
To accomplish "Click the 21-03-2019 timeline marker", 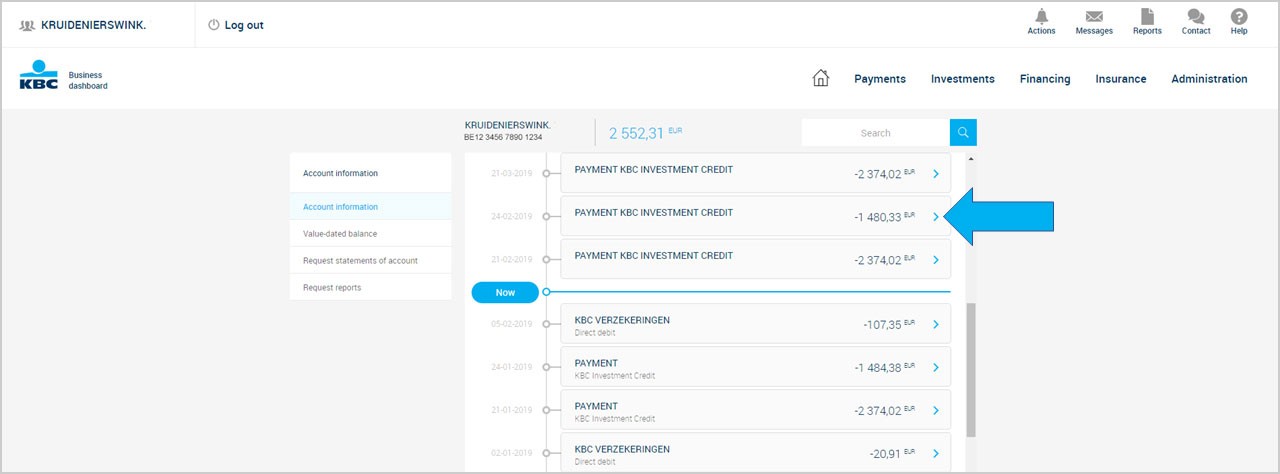I will pyautogui.click(x=546, y=173).
